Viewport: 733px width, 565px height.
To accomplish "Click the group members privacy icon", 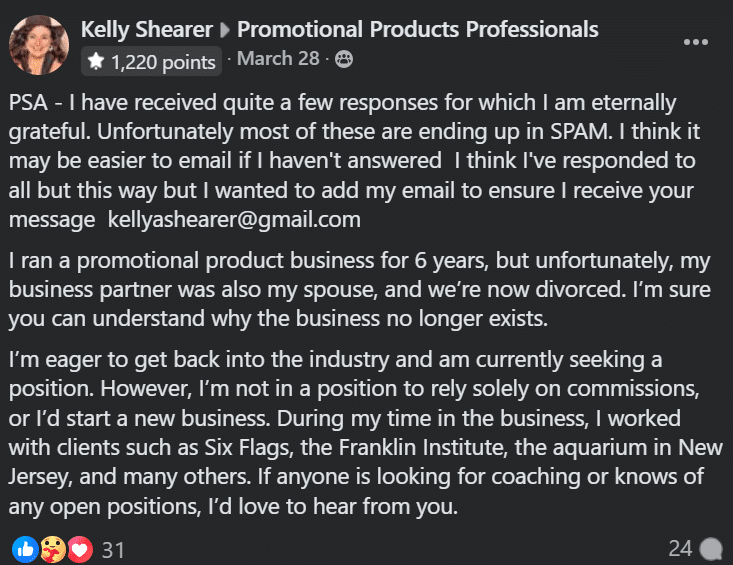I will [x=344, y=59].
